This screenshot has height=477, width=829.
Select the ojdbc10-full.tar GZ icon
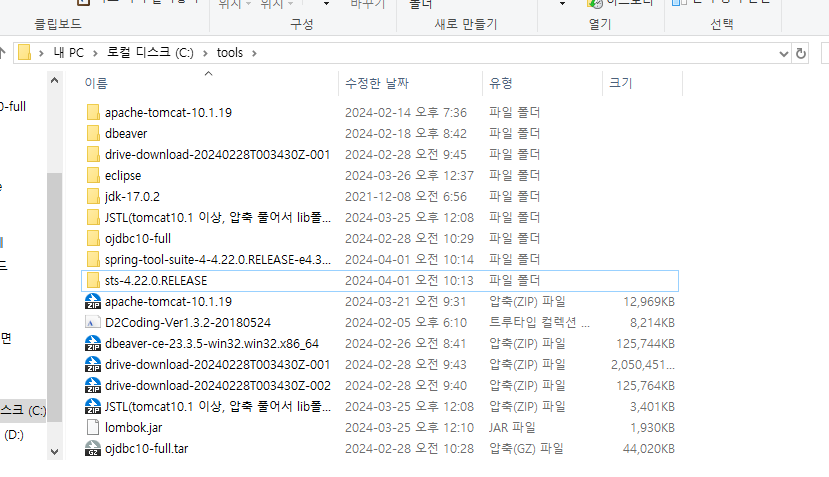[93, 448]
